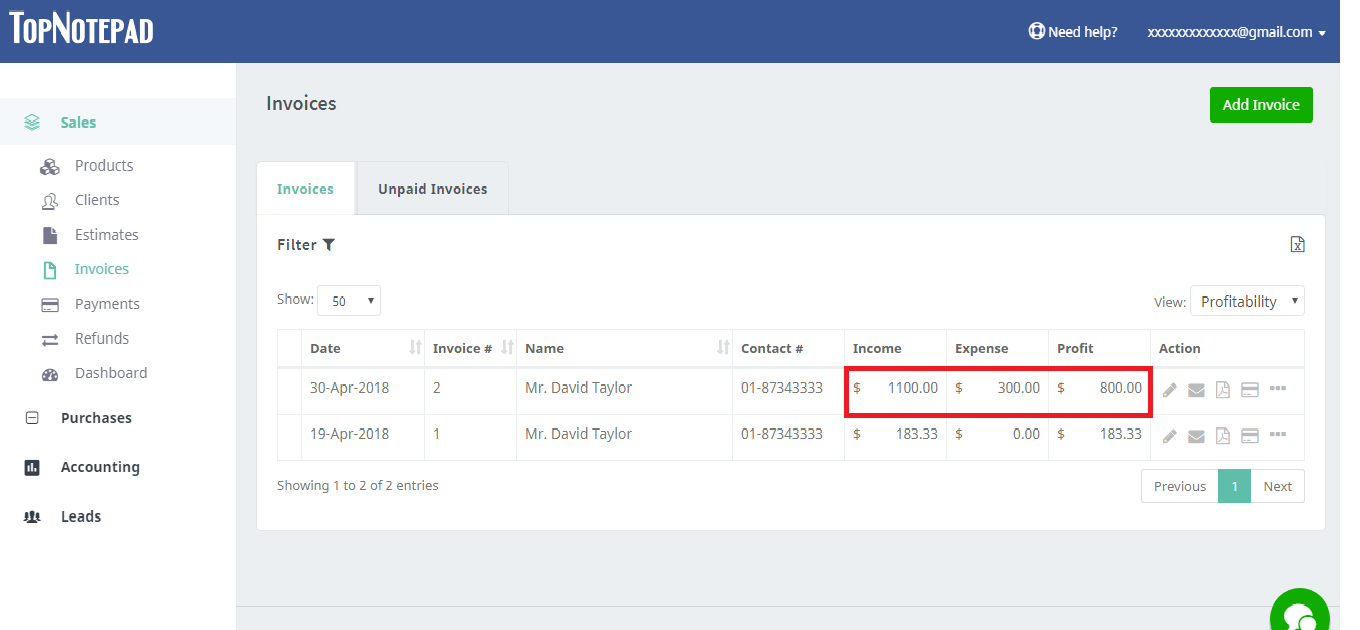Record payment for invoice 2 card icon

(x=1249, y=389)
